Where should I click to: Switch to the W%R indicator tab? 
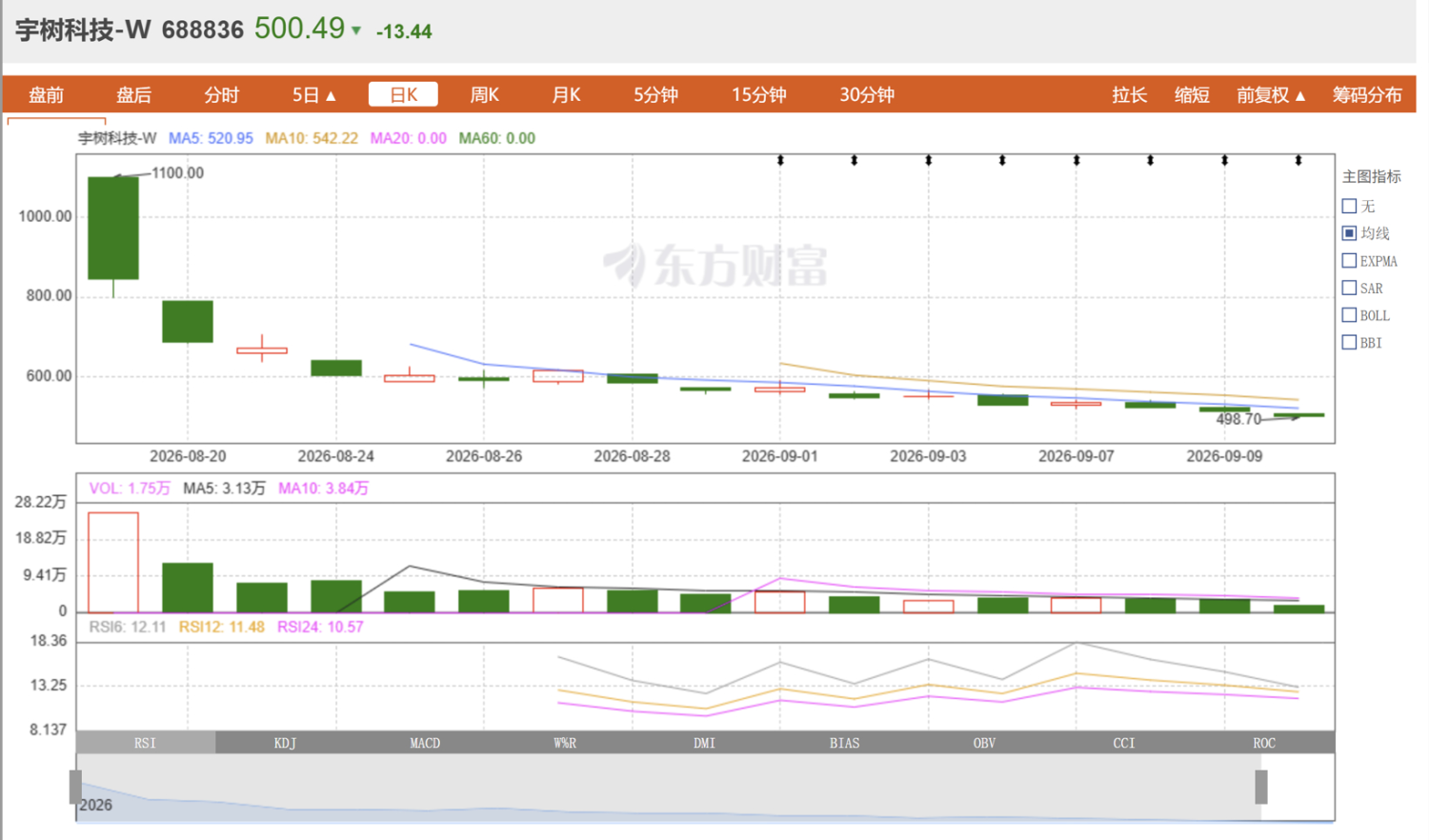click(565, 743)
